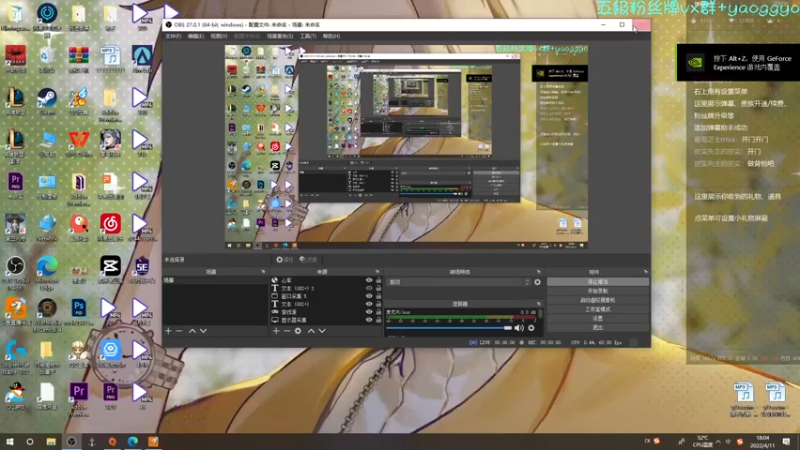
Task: Open the 剪切 transition dropdown
Action: [459, 282]
